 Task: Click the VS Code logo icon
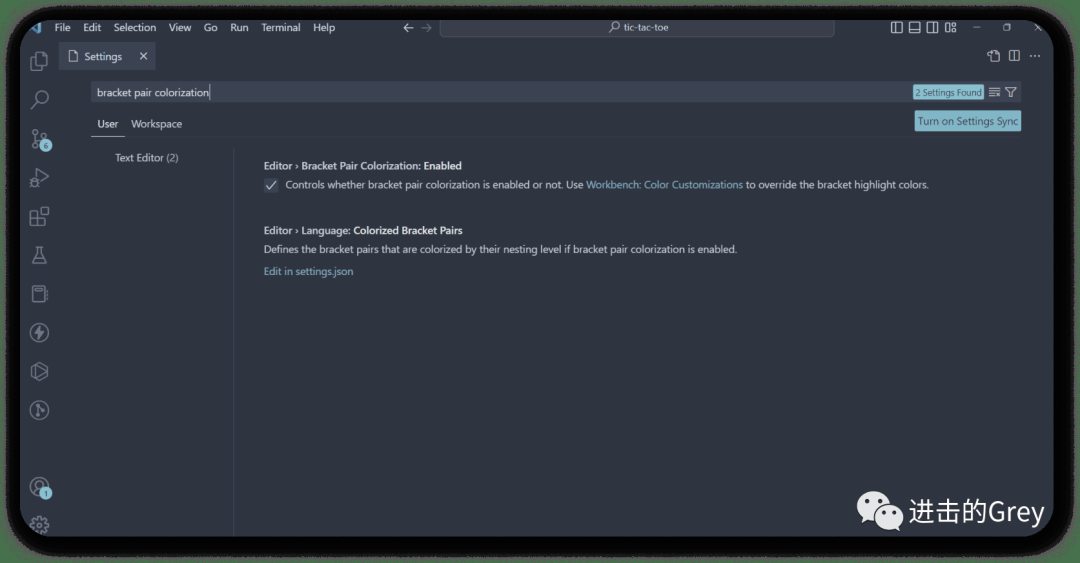tap(37, 28)
